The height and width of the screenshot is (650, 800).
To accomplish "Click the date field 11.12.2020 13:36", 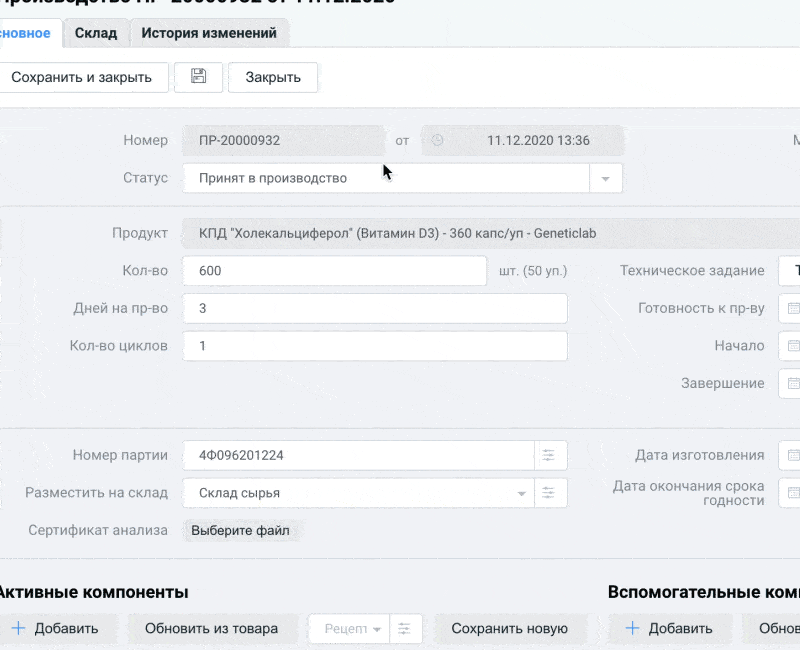I will click(x=522, y=140).
